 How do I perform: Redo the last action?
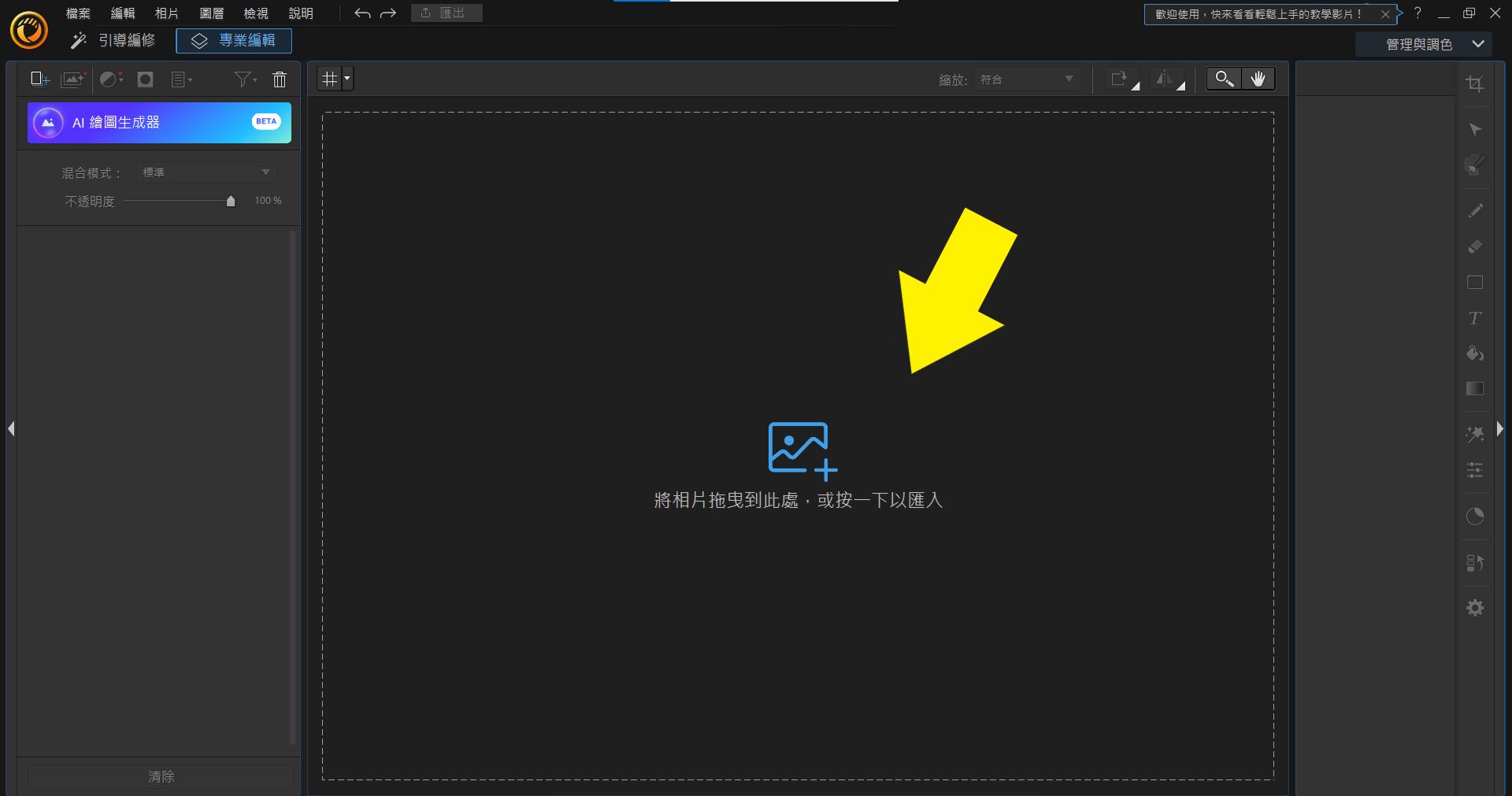point(388,13)
